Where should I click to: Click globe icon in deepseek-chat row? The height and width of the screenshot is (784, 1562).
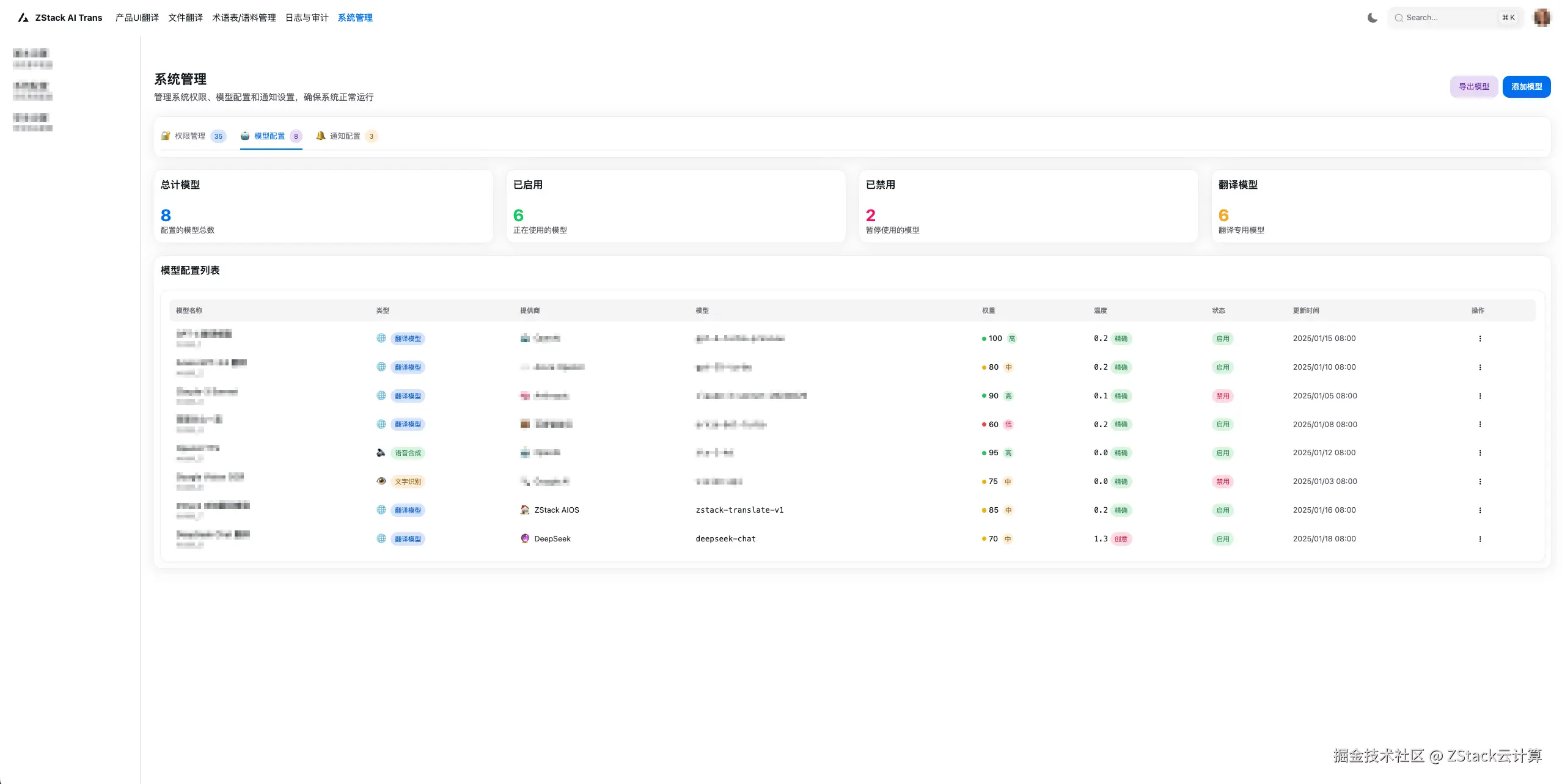pos(381,538)
